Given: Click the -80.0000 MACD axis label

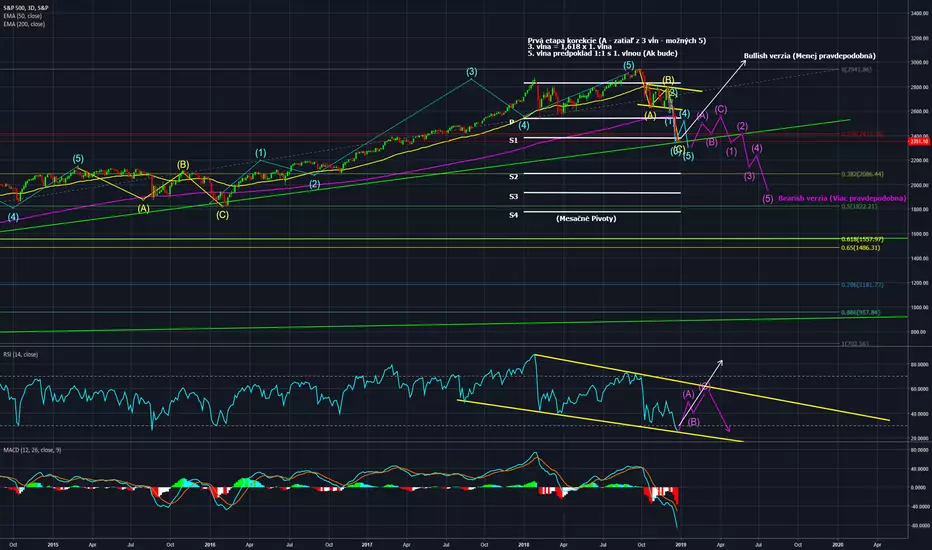Looking at the screenshot, I should coord(919,526).
